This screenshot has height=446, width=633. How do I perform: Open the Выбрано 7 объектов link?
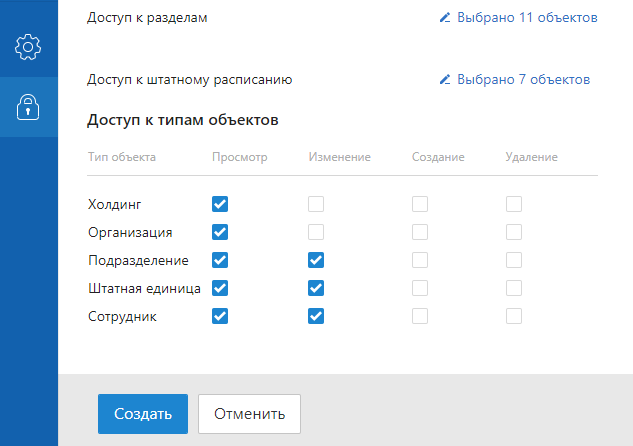(523, 79)
